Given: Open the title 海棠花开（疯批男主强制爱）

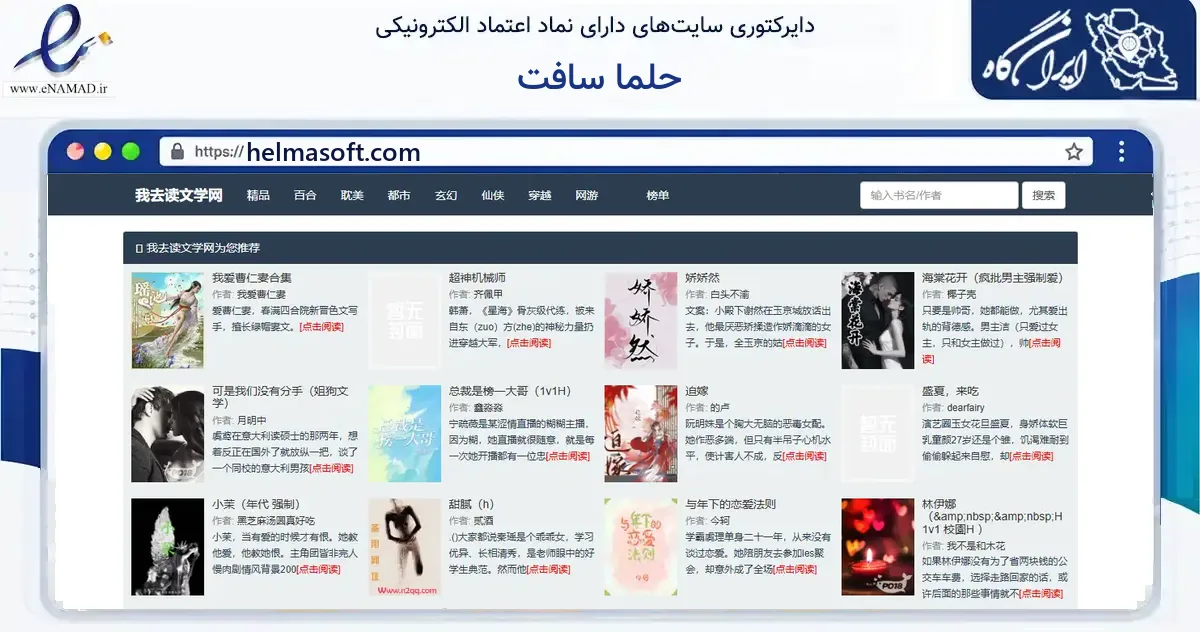Looking at the screenshot, I should pyautogui.click(x=992, y=278).
